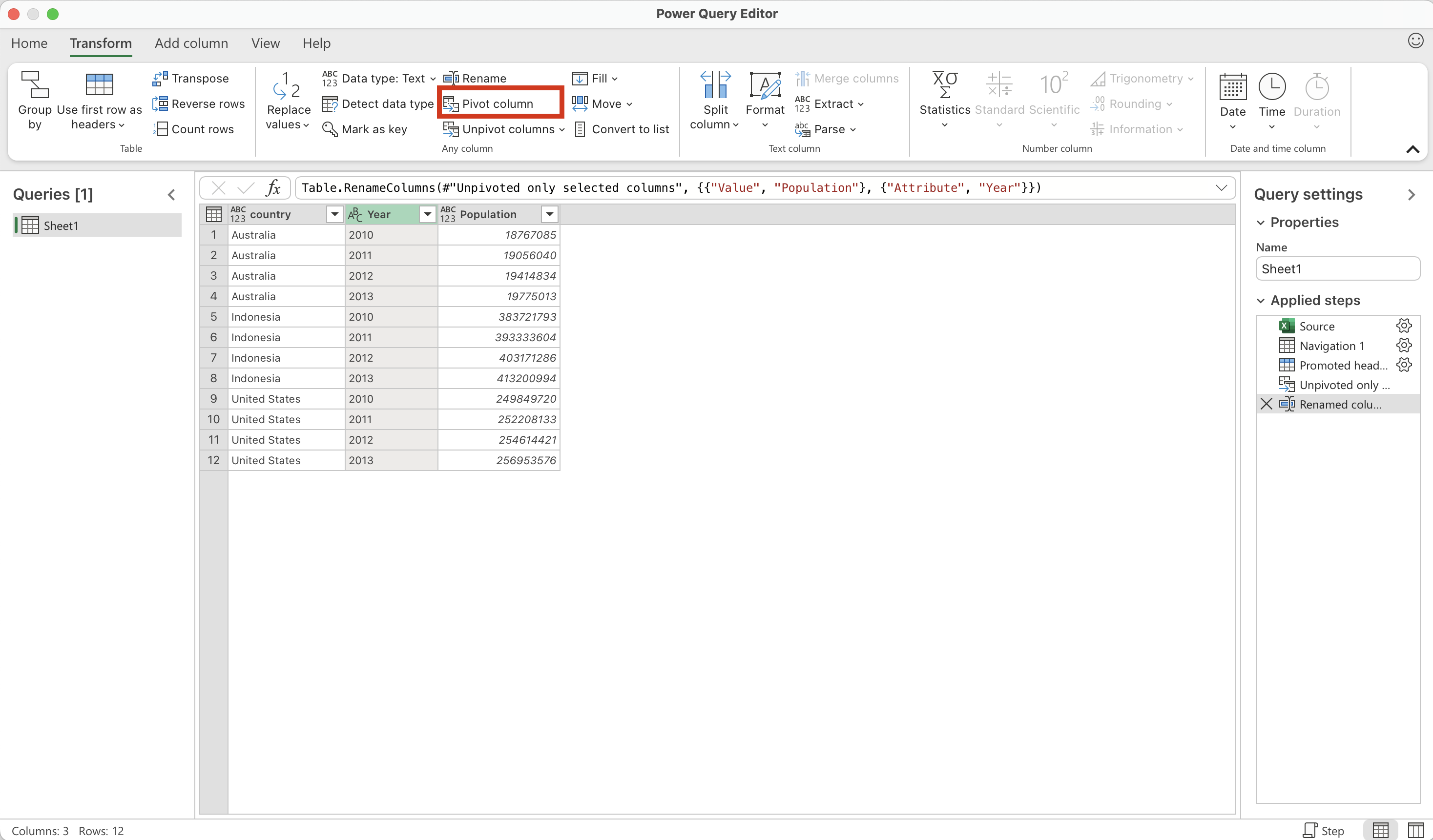This screenshot has width=1433, height=840.
Task: Click the Mark as key icon
Action: click(330, 129)
